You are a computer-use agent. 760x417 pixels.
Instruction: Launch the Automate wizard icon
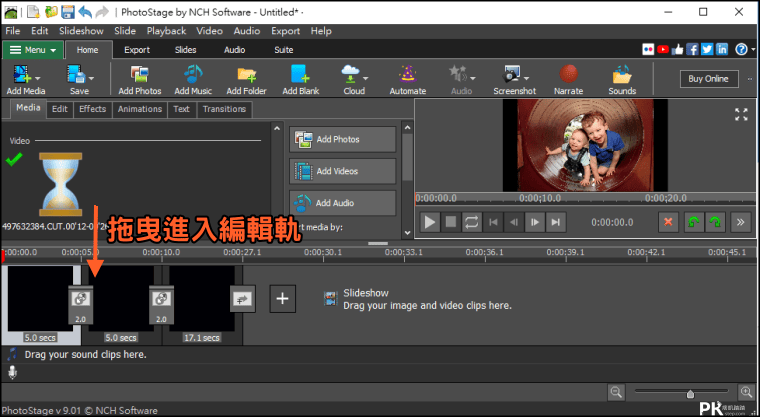click(408, 74)
